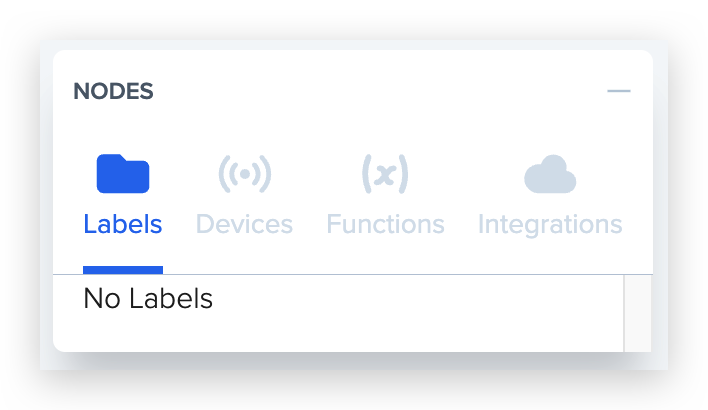Image resolution: width=708 pixels, height=410 pixels.
Task: Select the Devices broadcast signal icon
Action: click(x=245, y=174)
